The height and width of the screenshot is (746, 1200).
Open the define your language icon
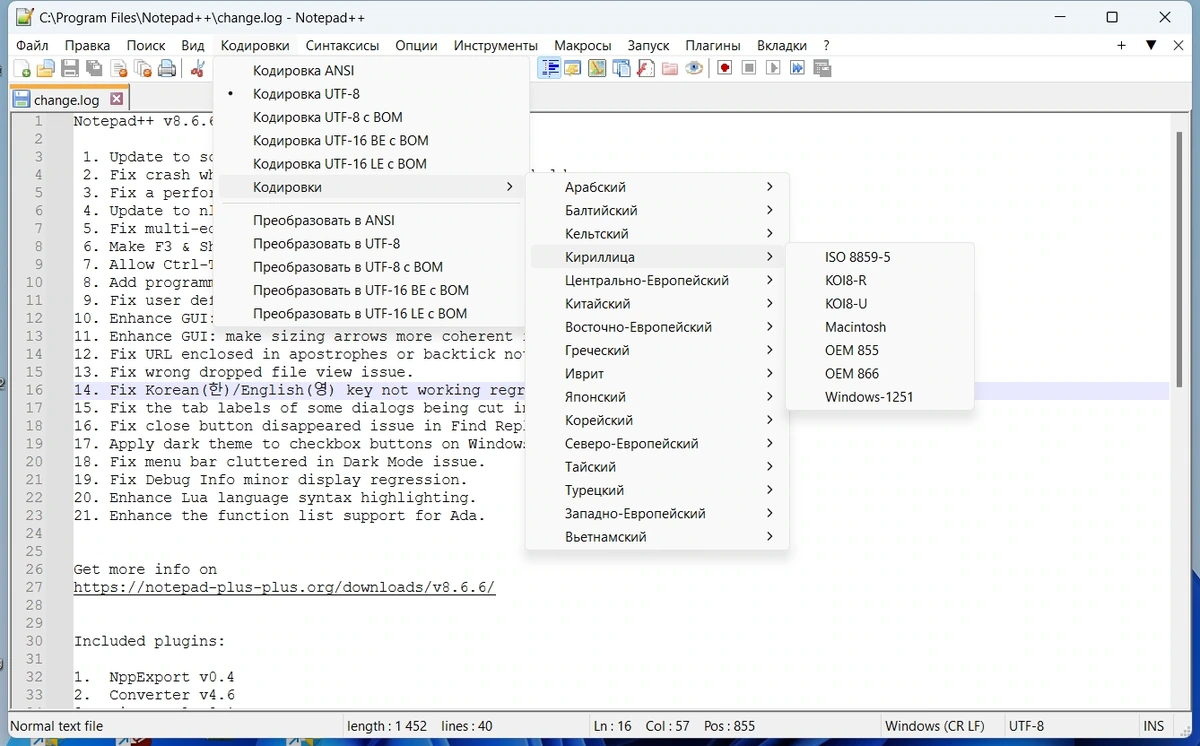tap(573, 69)
